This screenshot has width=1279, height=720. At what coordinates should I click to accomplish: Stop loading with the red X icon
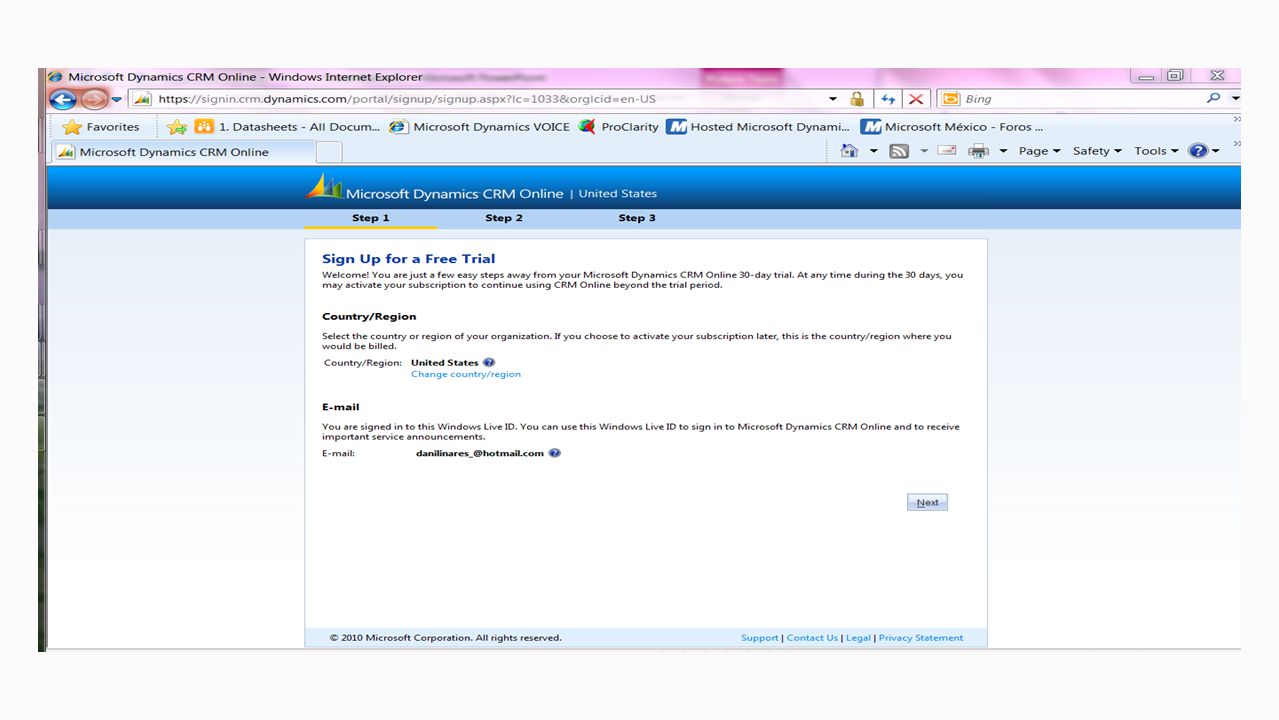(x=915, y=99)
